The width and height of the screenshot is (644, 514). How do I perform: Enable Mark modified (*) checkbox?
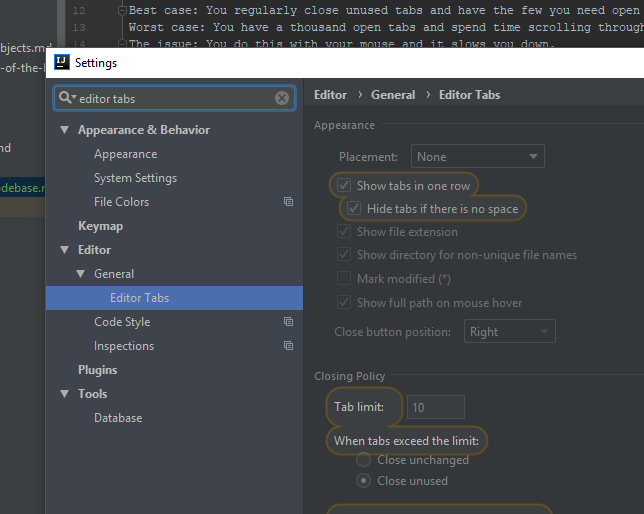344,278
